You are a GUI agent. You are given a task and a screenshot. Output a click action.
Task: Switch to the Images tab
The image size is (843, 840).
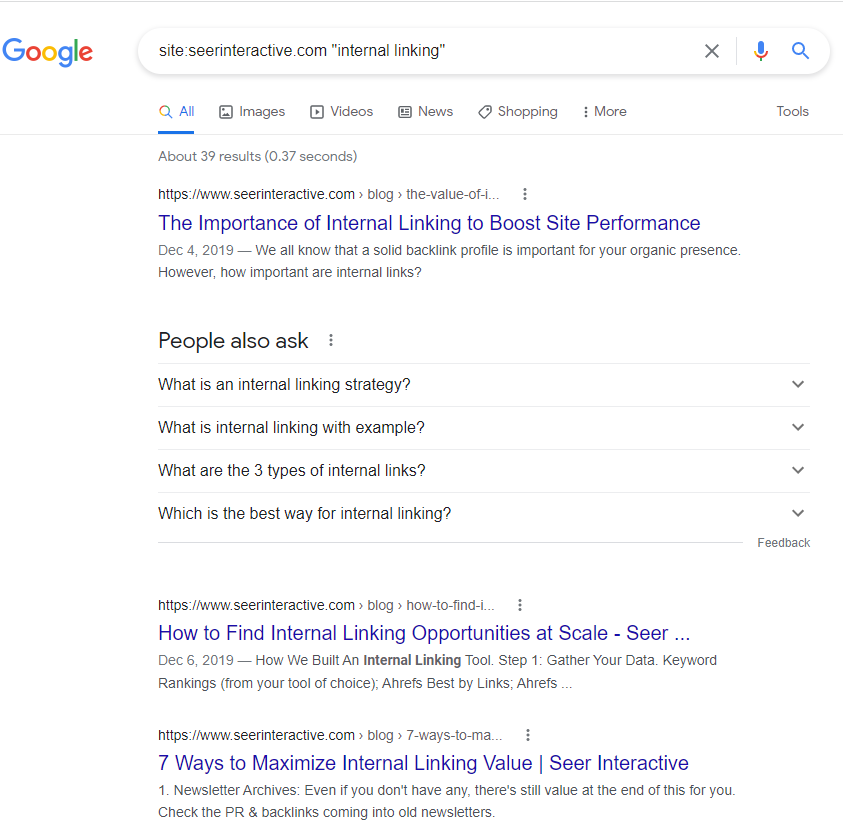[252, 112]
